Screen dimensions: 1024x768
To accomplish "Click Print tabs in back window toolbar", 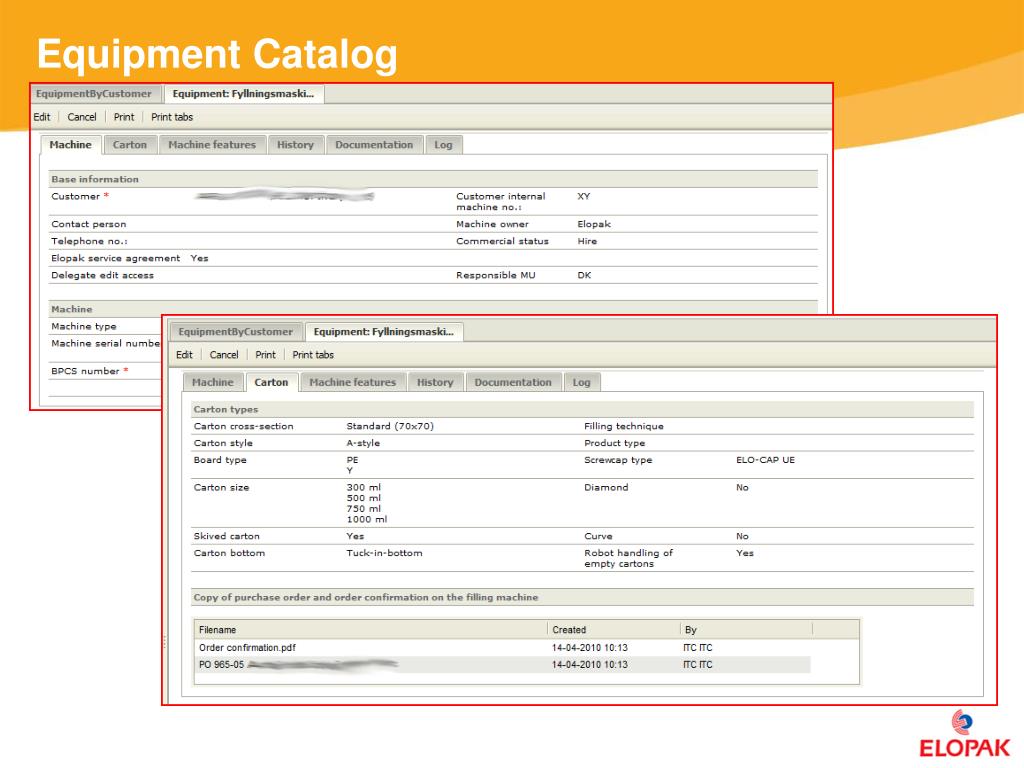I will [172, 117].
